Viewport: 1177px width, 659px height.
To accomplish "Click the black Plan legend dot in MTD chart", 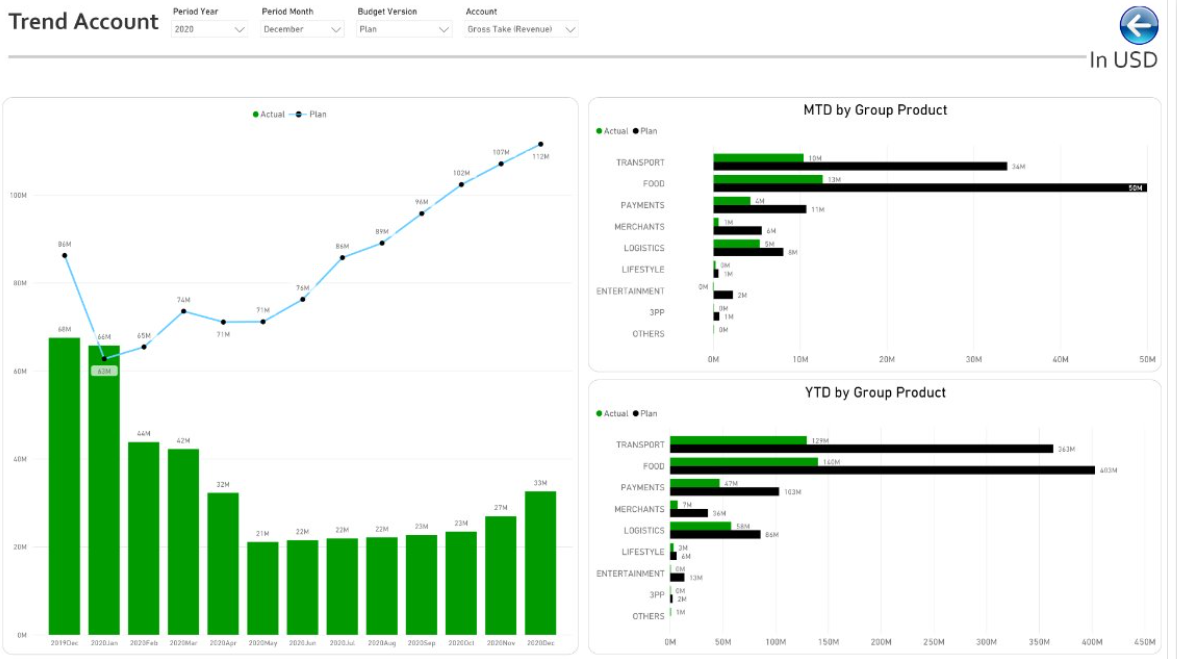I will pyautogui.click(x=636, y=131).
